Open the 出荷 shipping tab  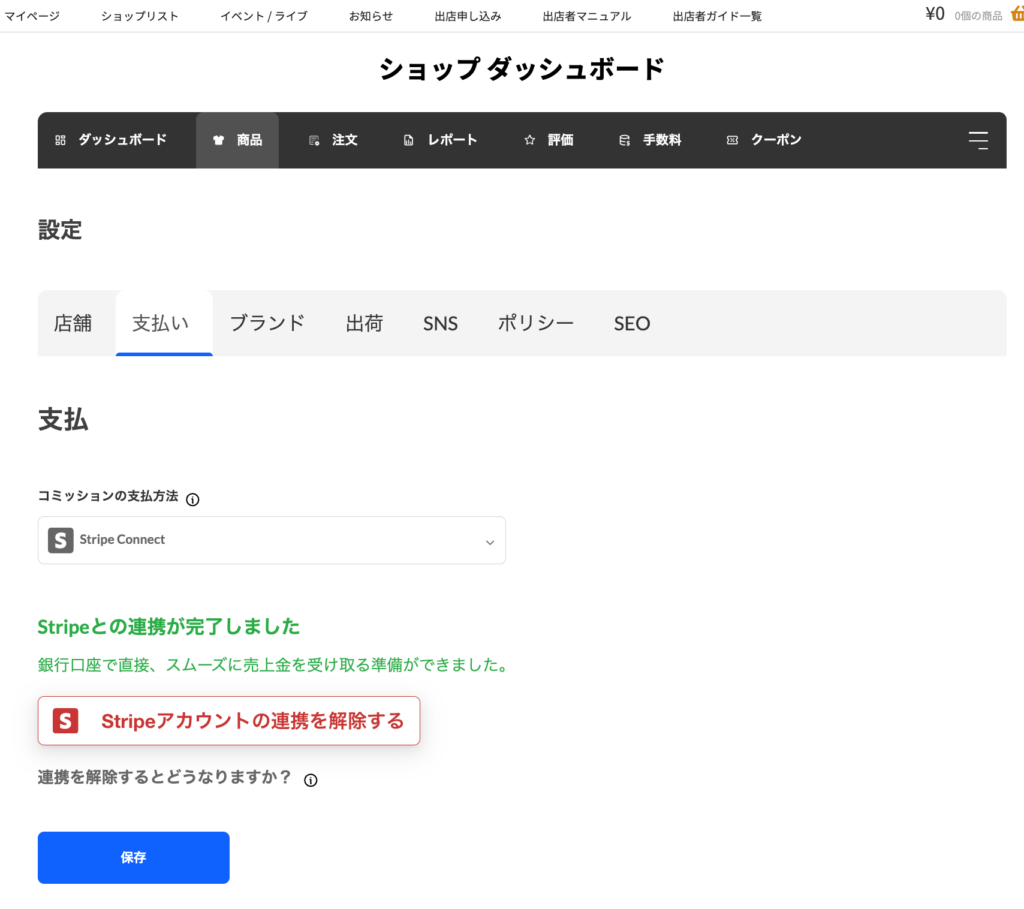[x=364, y=323]
